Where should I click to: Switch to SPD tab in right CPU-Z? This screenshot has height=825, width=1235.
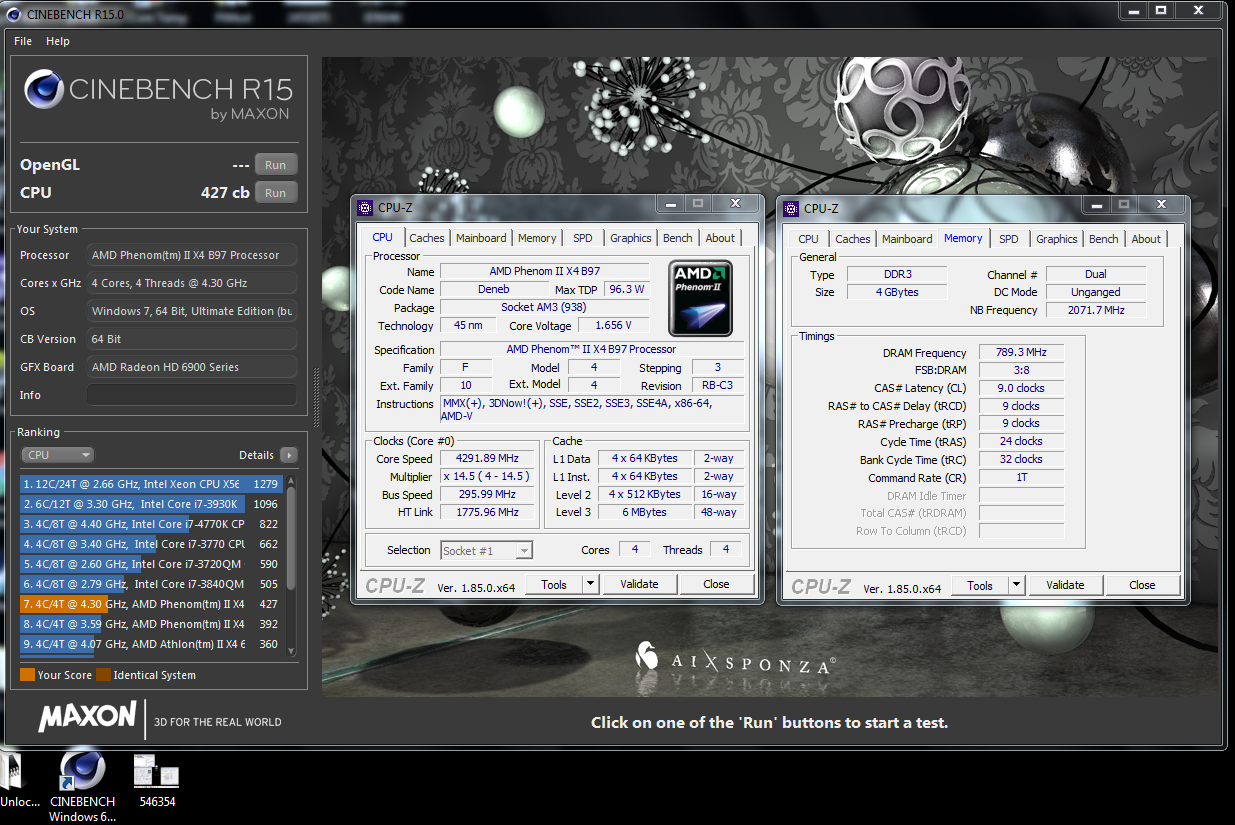click(x=1009, y=239)
